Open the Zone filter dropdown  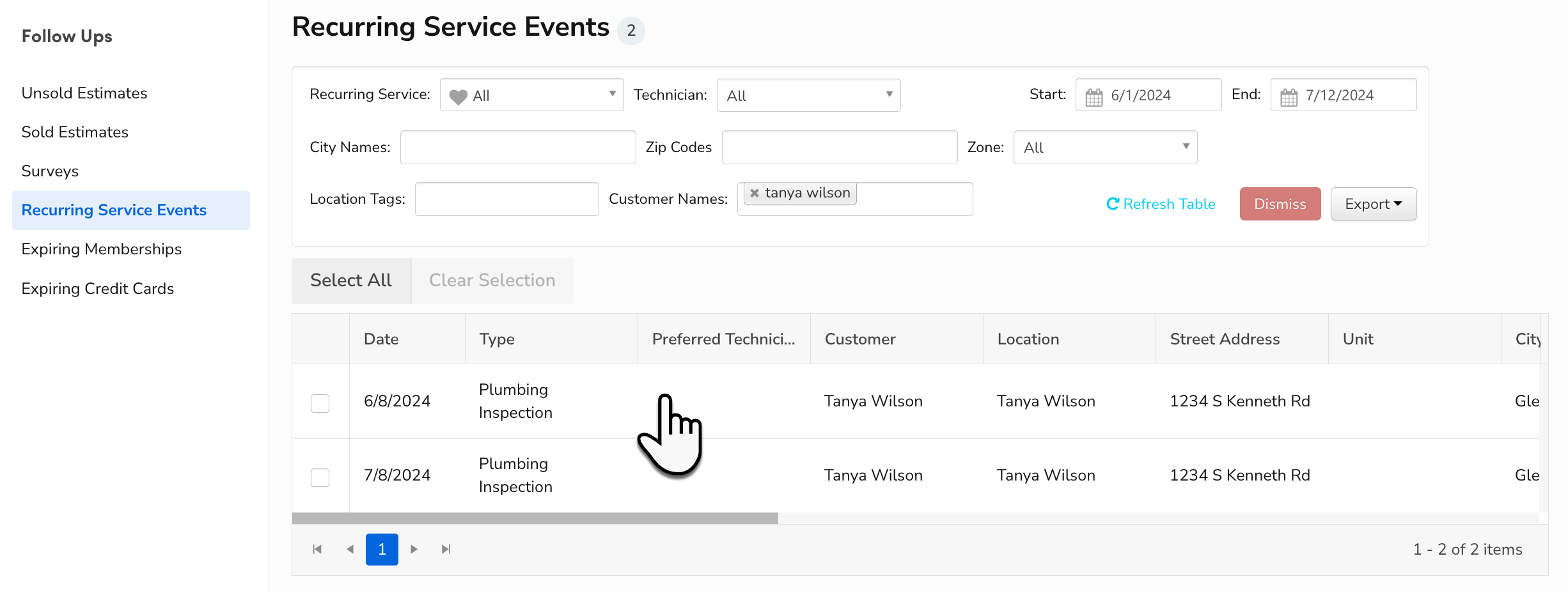point(1105,147)
